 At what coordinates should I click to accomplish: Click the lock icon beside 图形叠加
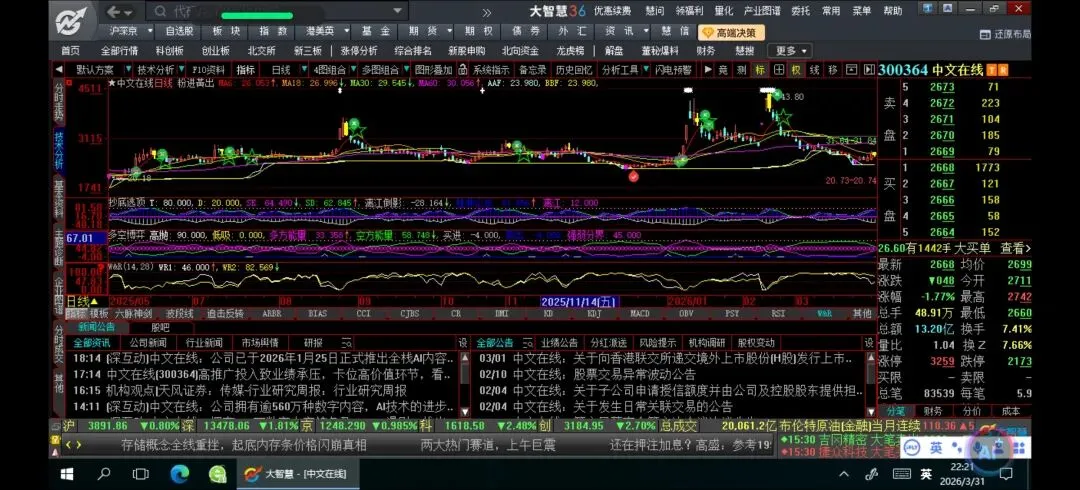(463, 70)
